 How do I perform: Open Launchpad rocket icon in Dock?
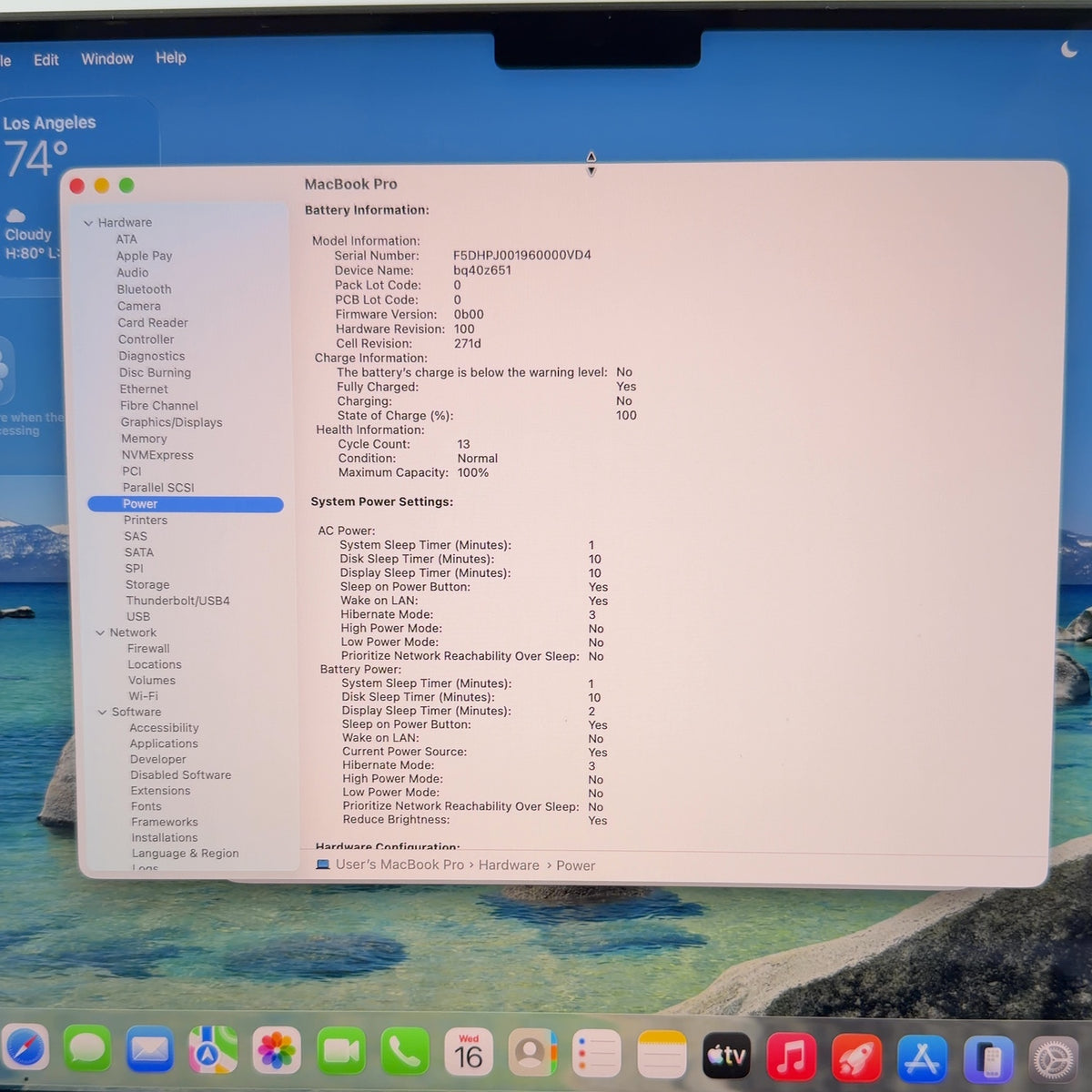[x=856, y=1058]
